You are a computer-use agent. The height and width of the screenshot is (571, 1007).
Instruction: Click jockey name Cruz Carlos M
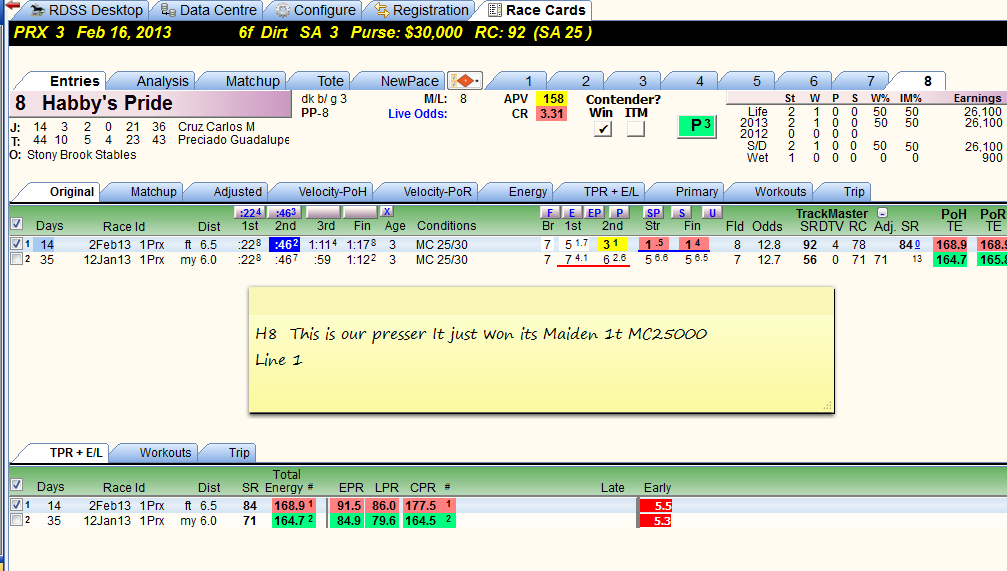tap(216, 127)
